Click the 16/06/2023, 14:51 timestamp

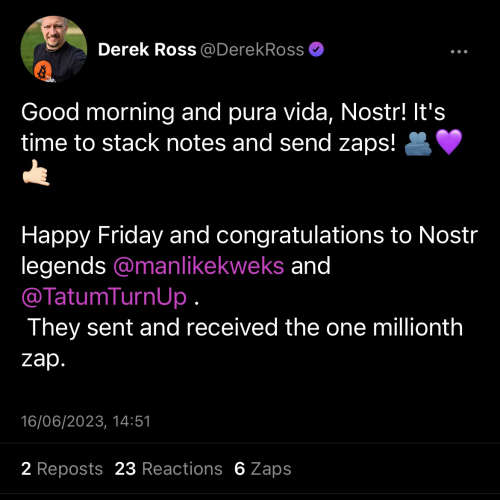coord(86,421)
